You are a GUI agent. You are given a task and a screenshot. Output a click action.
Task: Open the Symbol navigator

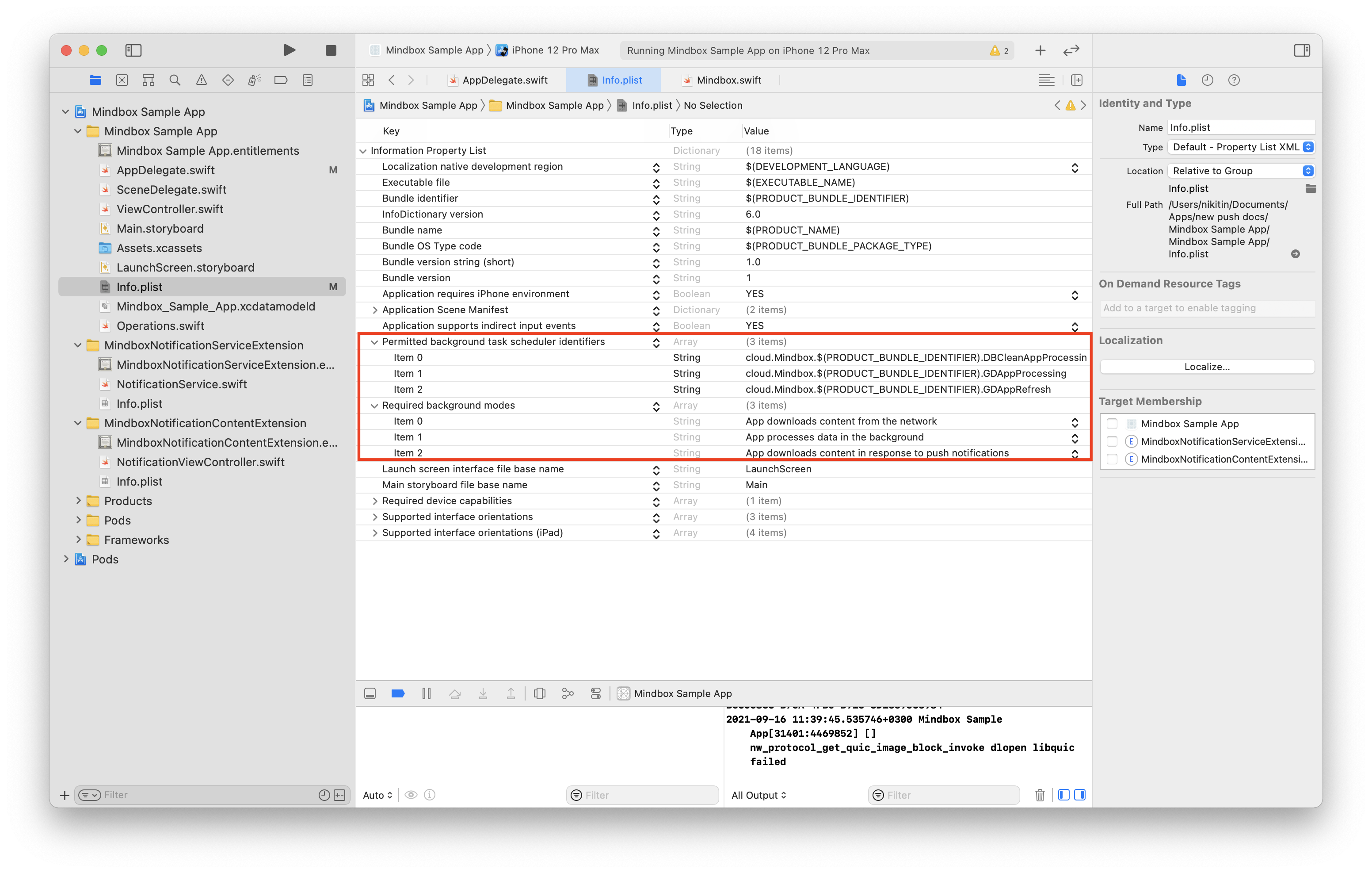coord(148,80)
